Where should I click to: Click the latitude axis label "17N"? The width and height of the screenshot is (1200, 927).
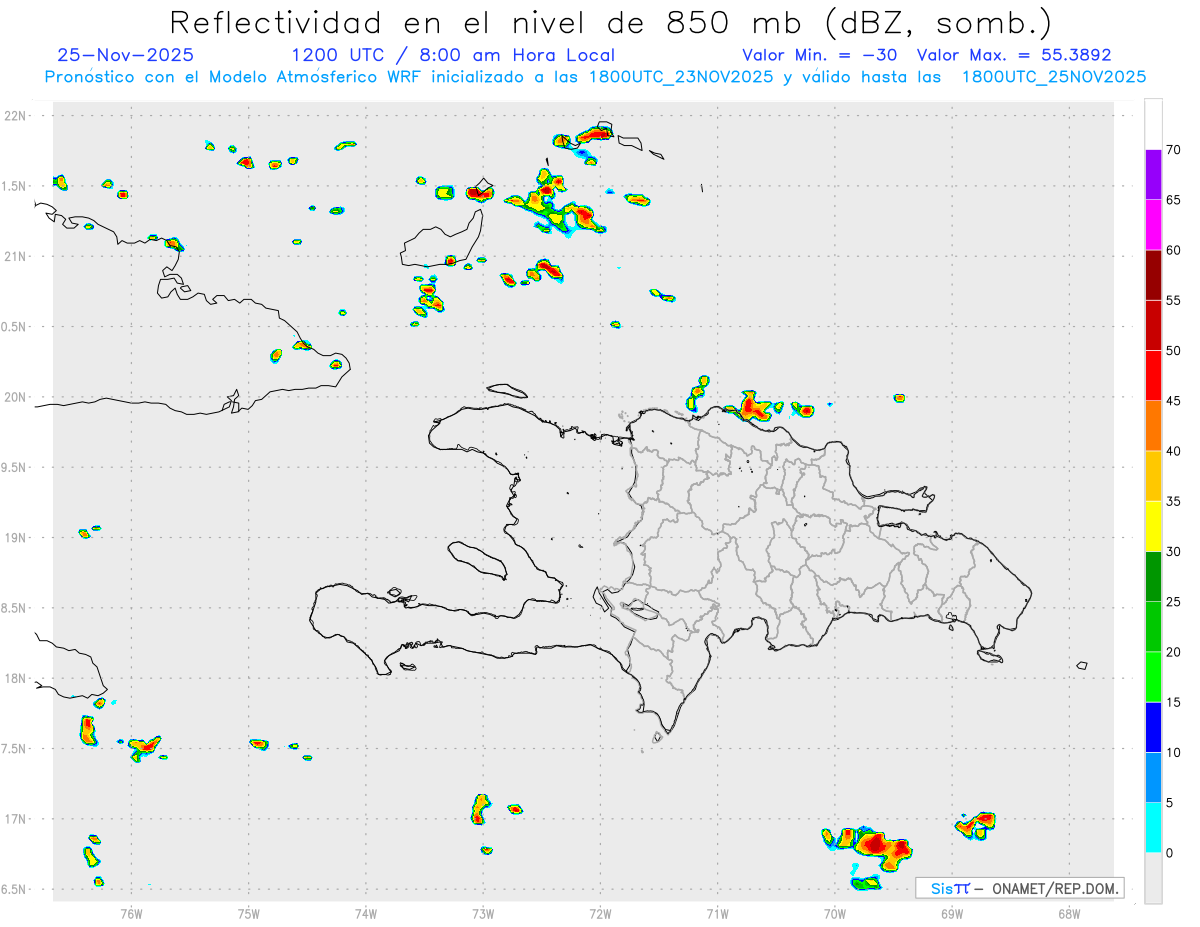[x=16, y=819]
